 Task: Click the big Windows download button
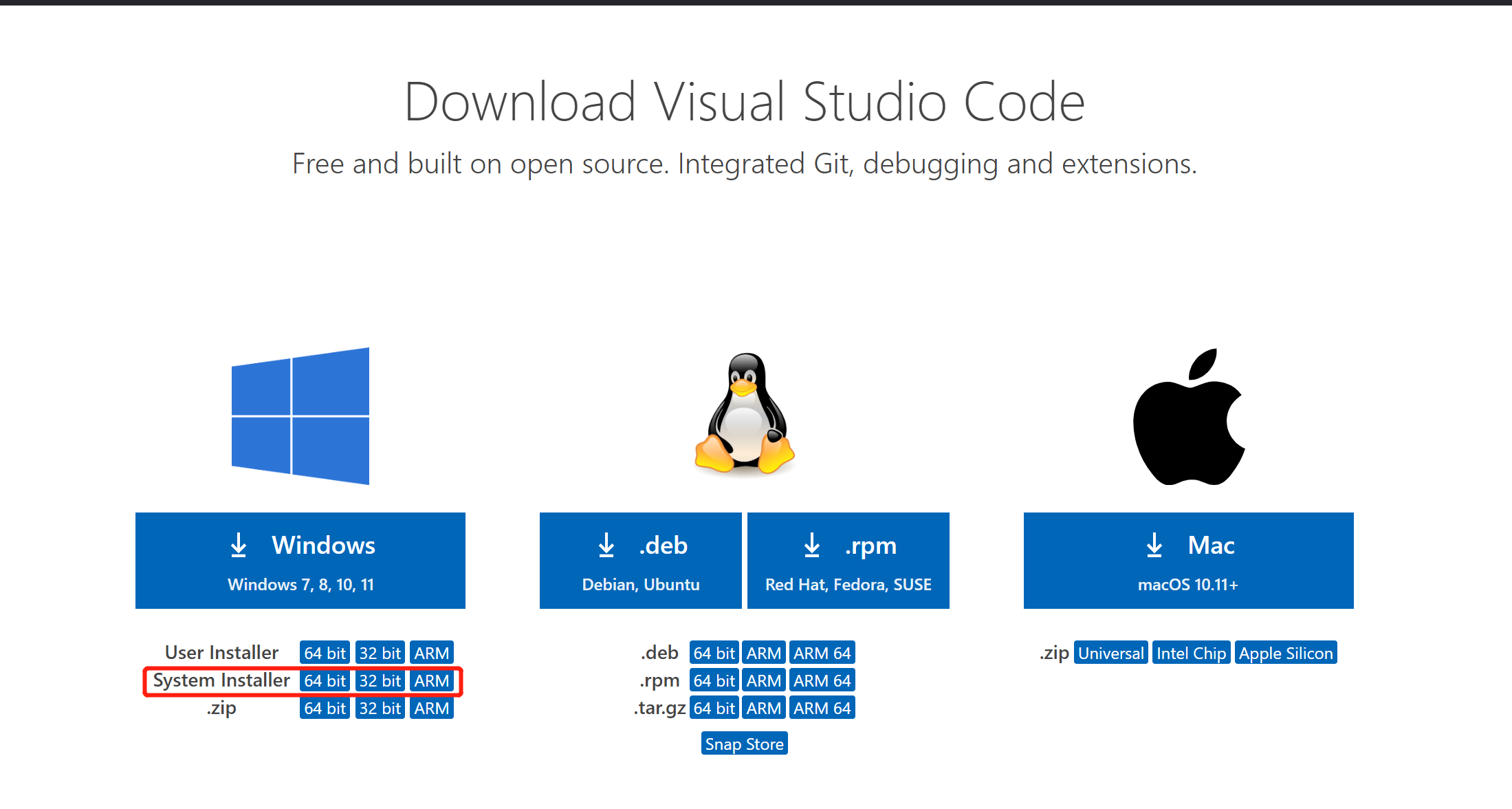300,561
